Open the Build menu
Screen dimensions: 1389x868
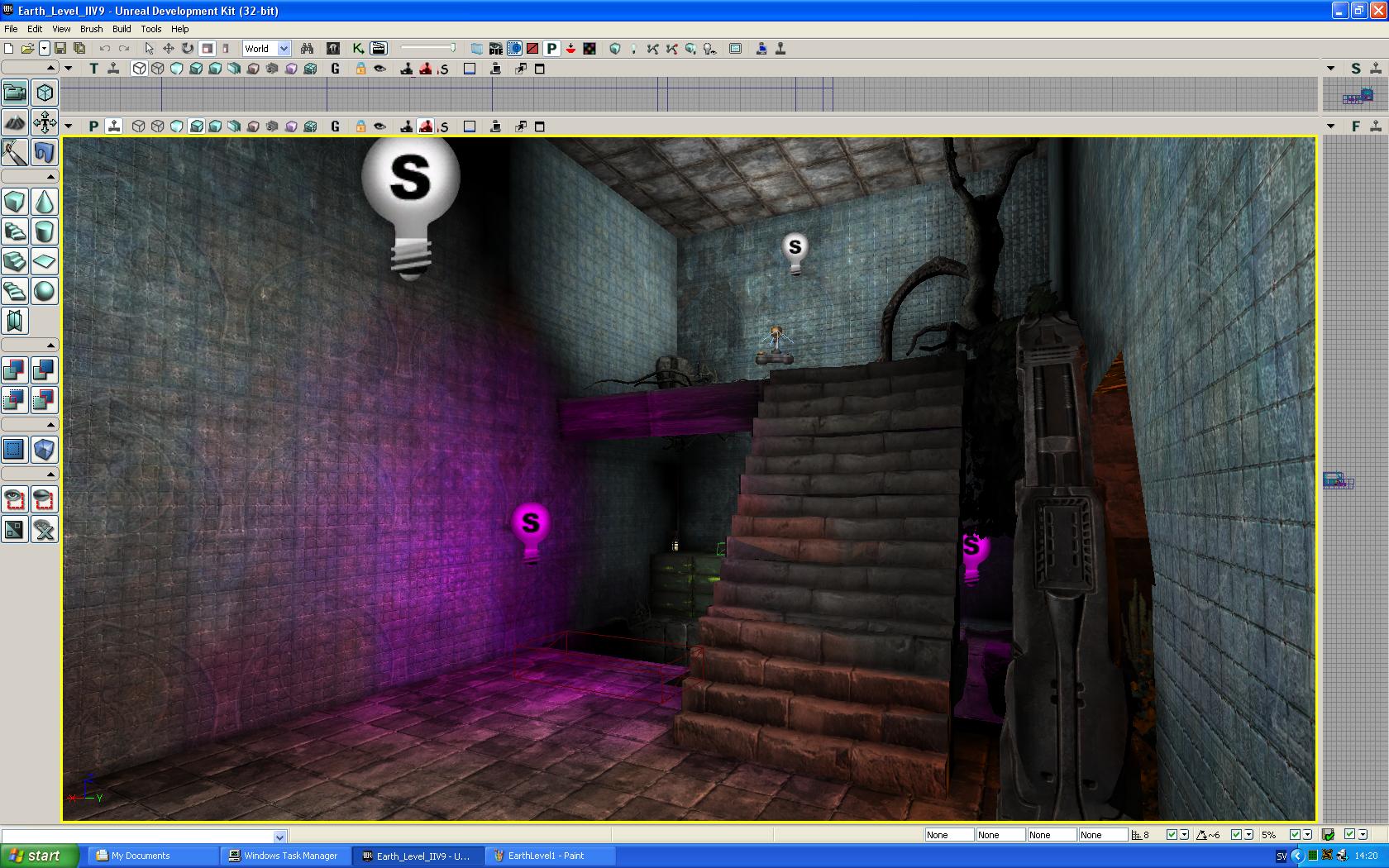point(122,29)
